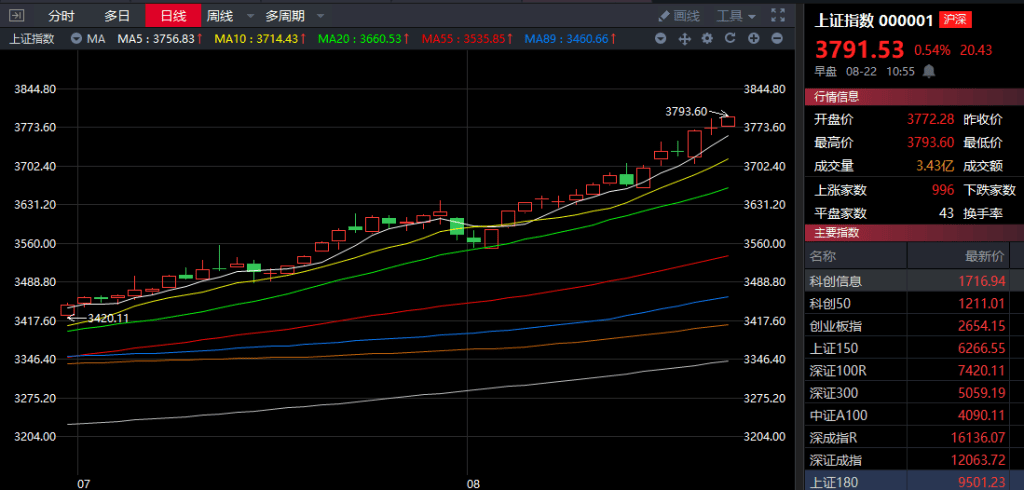The width and height of the screenshot is (1024, 490).
Task: Click the MA89 : 3460.66 indicator value
Action: click(570, 39)
